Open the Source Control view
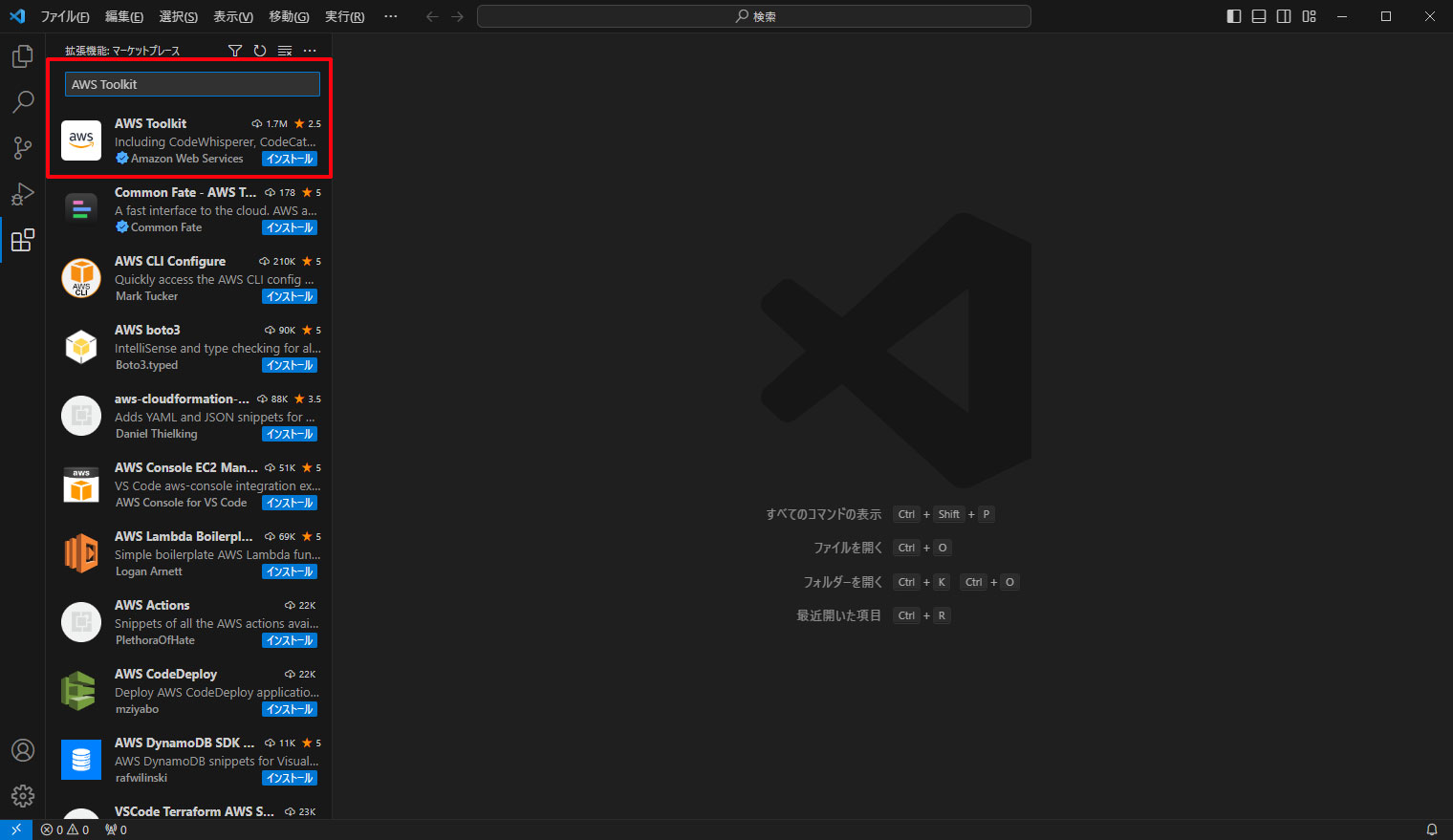The image size is (1453, 840). point(23,147)
